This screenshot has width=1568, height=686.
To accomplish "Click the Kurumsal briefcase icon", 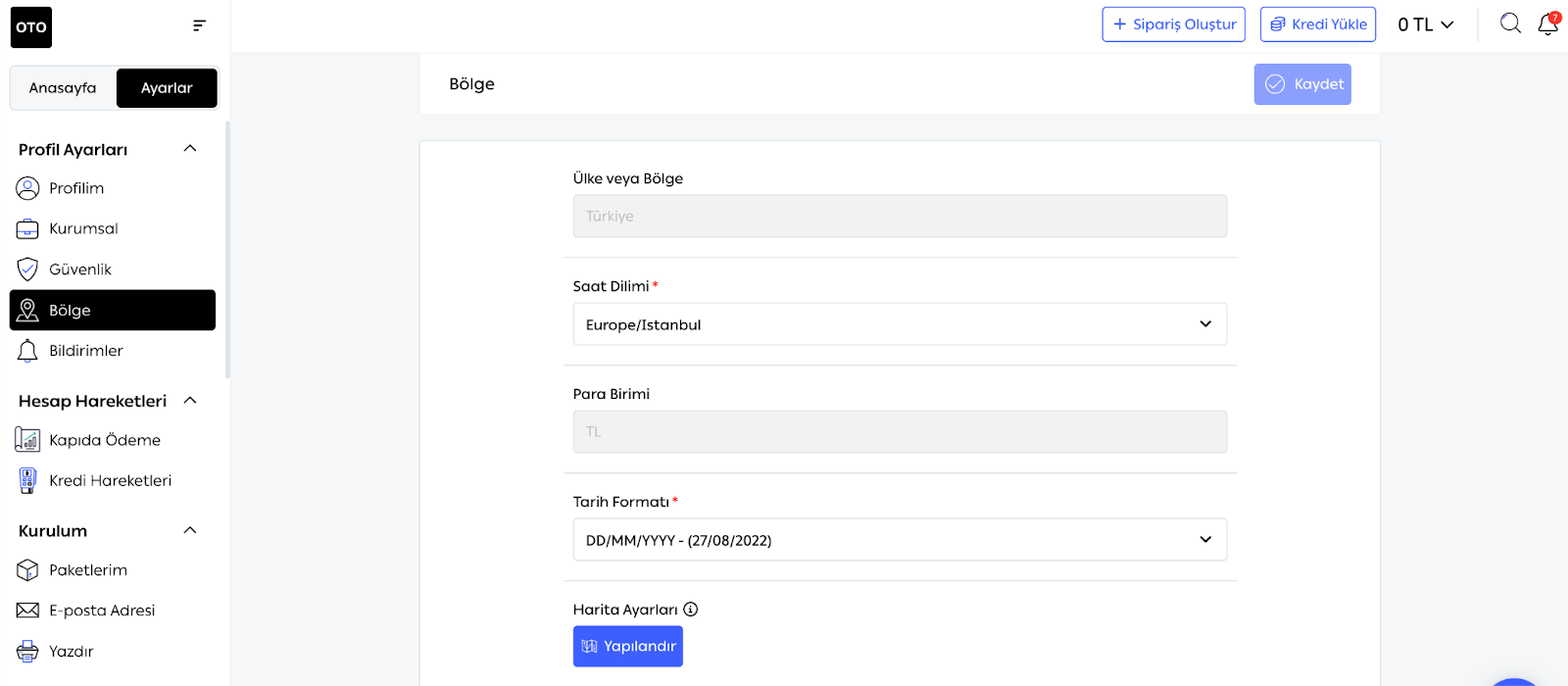I will pos(27,229).
